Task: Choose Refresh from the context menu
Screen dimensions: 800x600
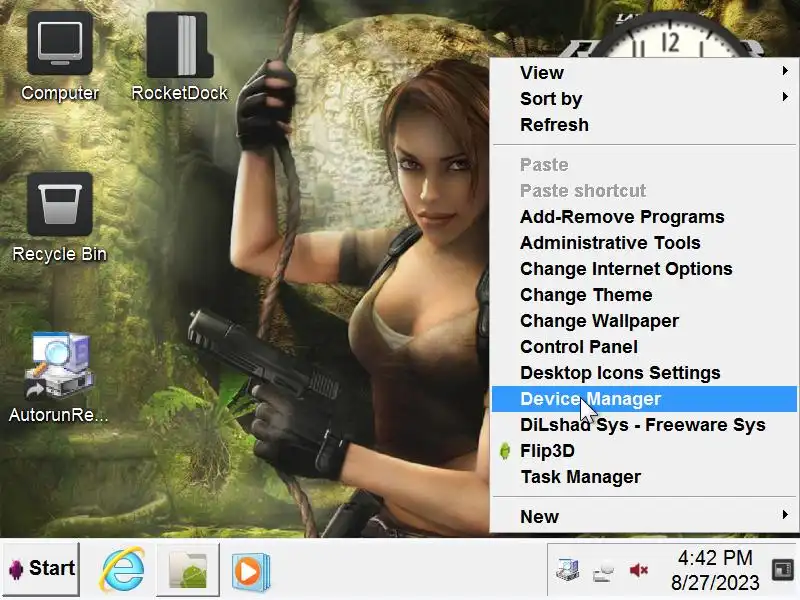Action: click(x=644, y=124)
